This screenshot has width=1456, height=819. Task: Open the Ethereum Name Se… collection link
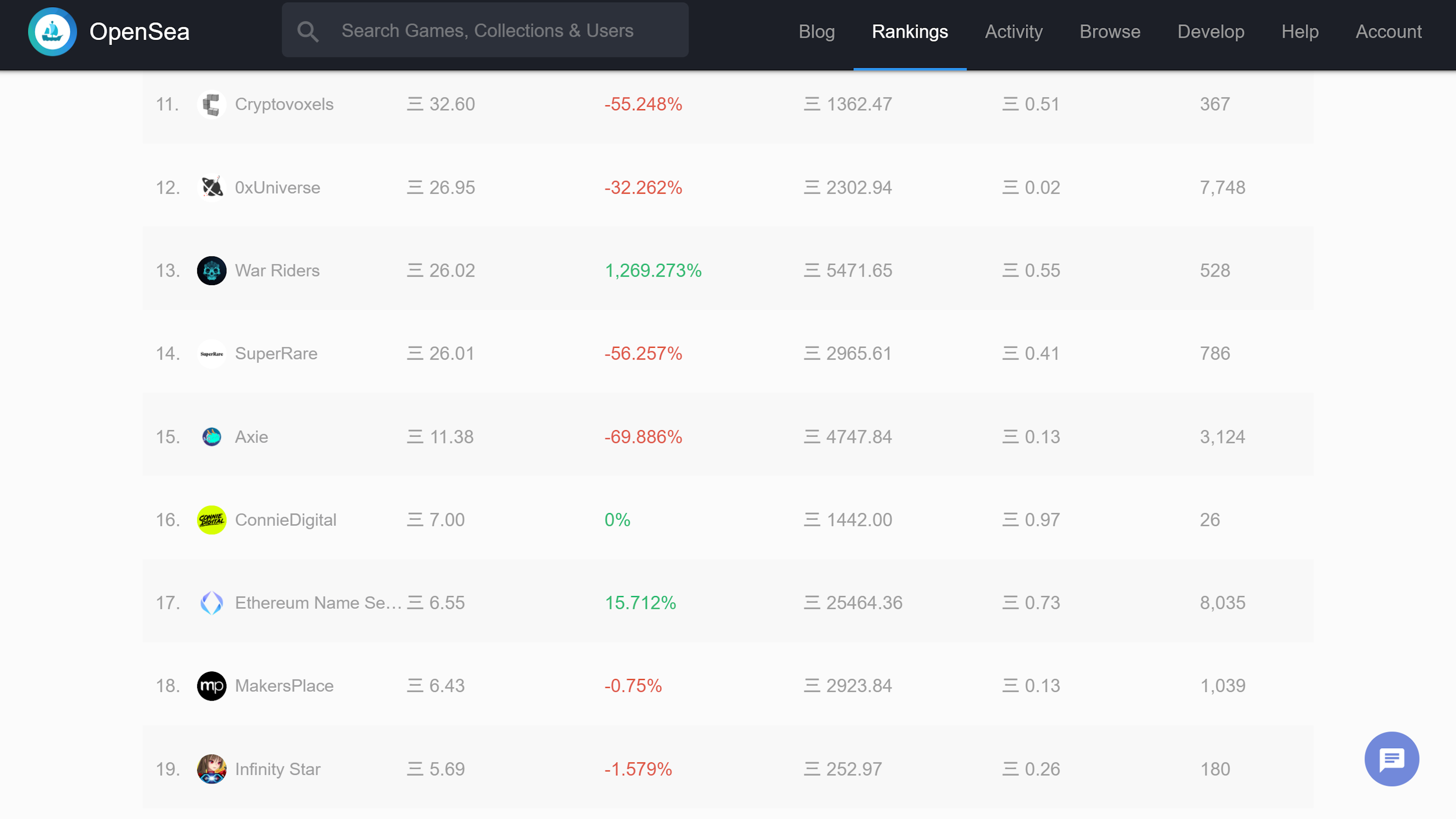tap(318, 603)
